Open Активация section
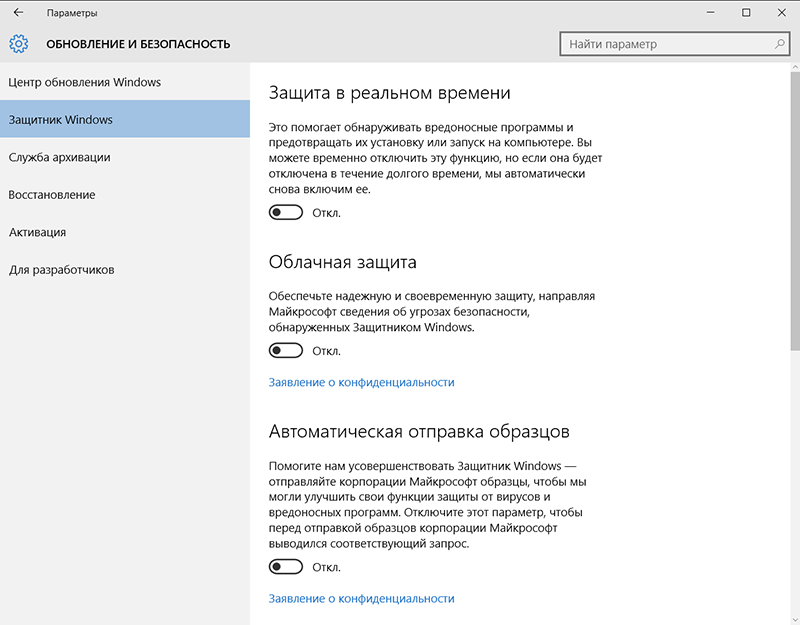800x625 pixels. (x=125, y=232)
